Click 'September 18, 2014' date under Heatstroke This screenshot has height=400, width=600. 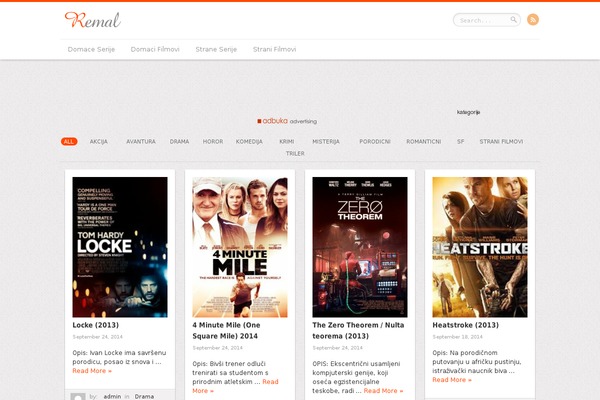coord(458,337)
